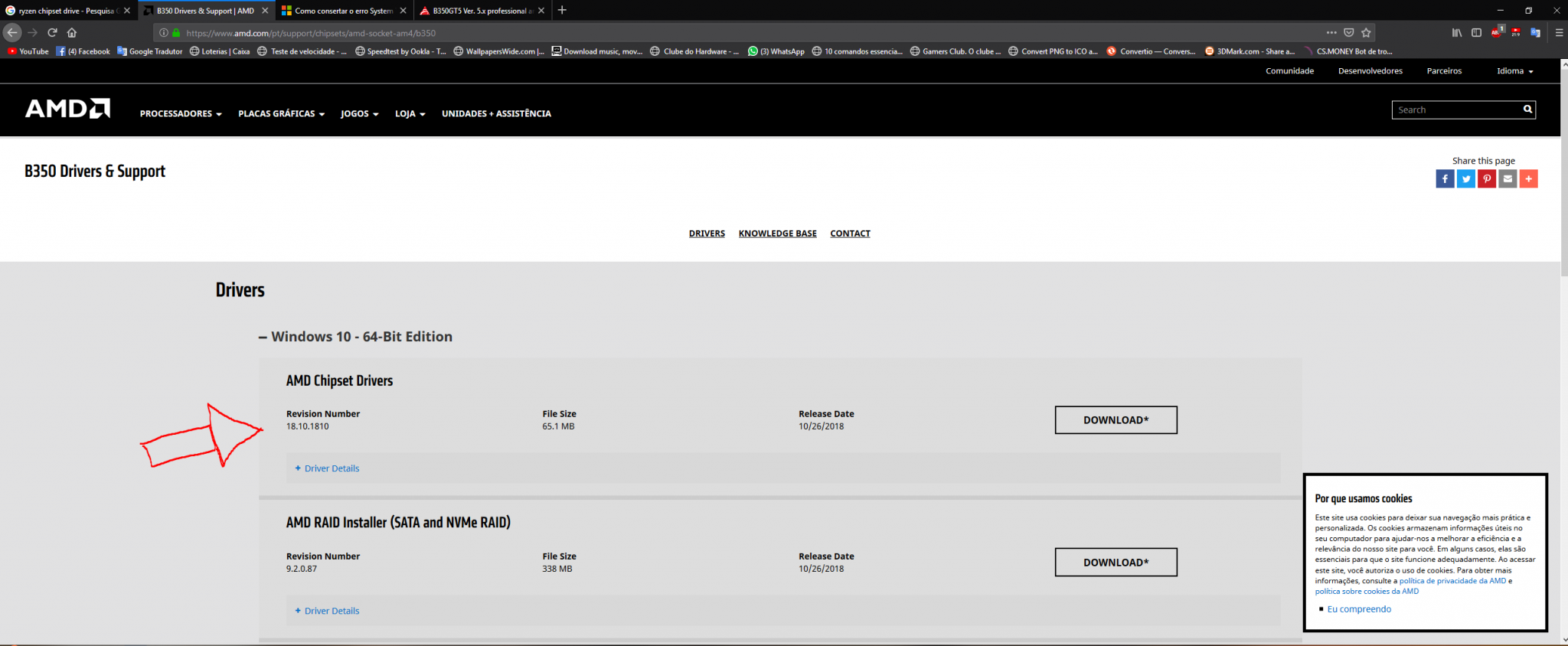Open 3DMark.com bookmark
This screenshot has width=1568, height=646.
[1249, 51]
